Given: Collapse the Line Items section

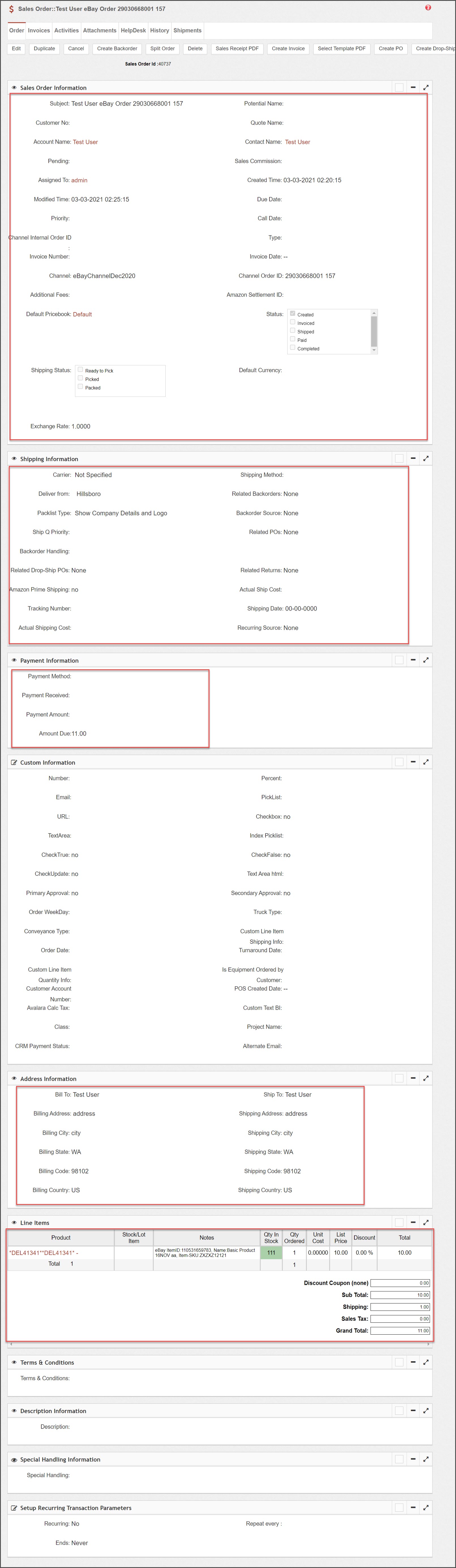Looking at the screenshot, I should [x=413, y=1222].
